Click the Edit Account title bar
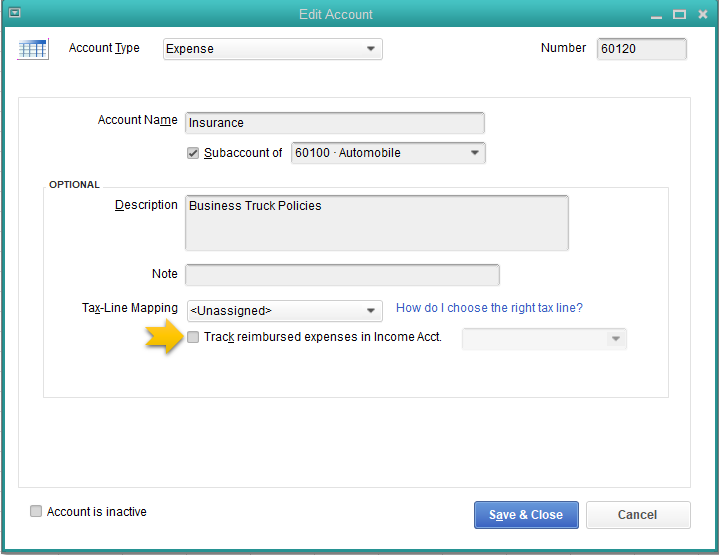Image resolution: width=719 pixels, height=555 pixels. (x=336, y=14)
